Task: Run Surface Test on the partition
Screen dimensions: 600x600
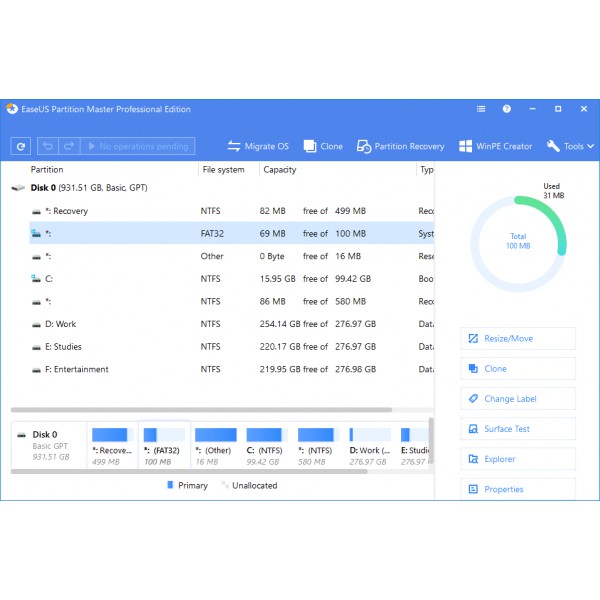Action: point(518,429)
